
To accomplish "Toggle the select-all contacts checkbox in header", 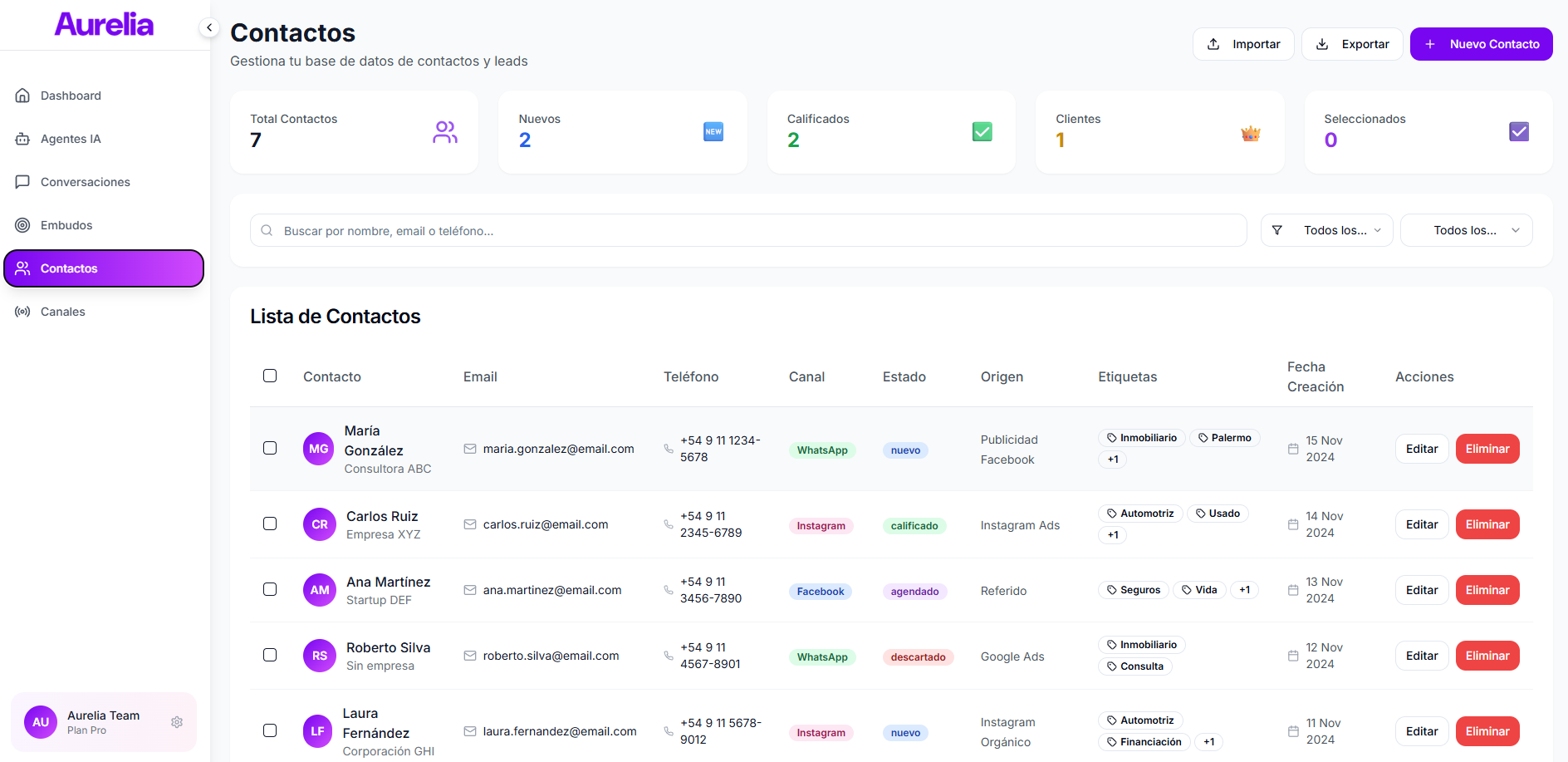I will [270, 376].
